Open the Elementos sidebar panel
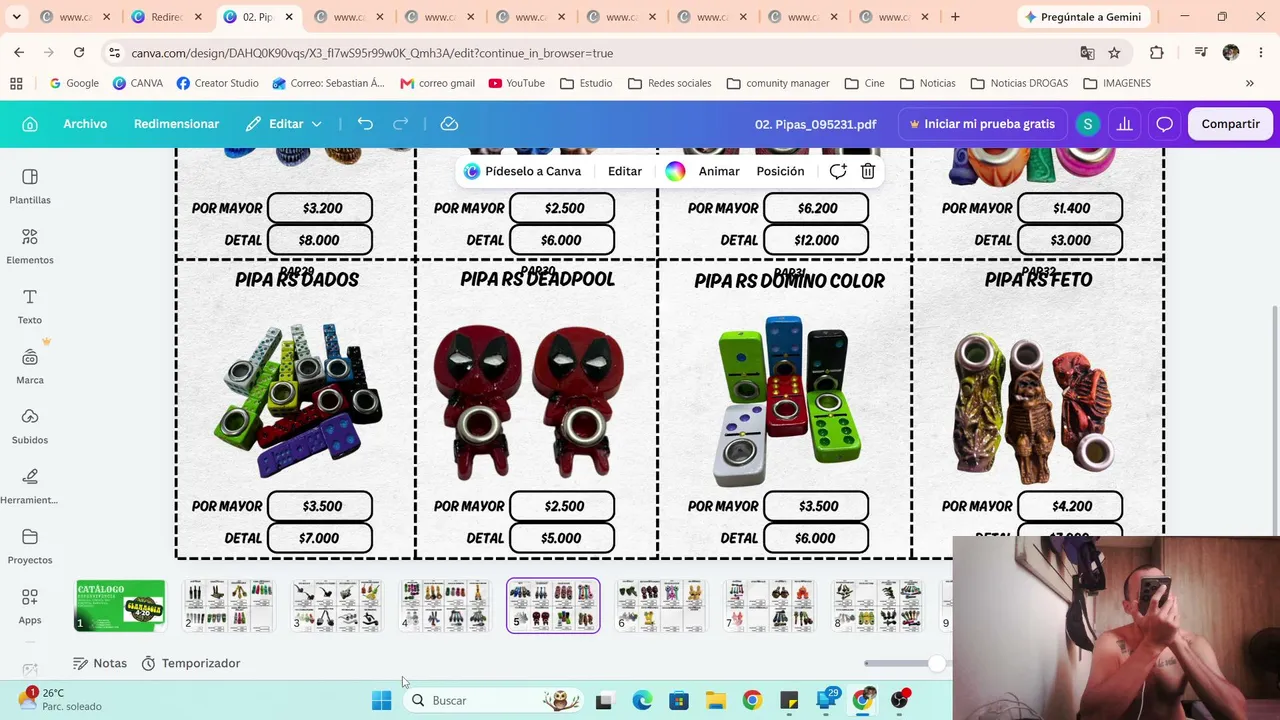 [x=30, y=246]
